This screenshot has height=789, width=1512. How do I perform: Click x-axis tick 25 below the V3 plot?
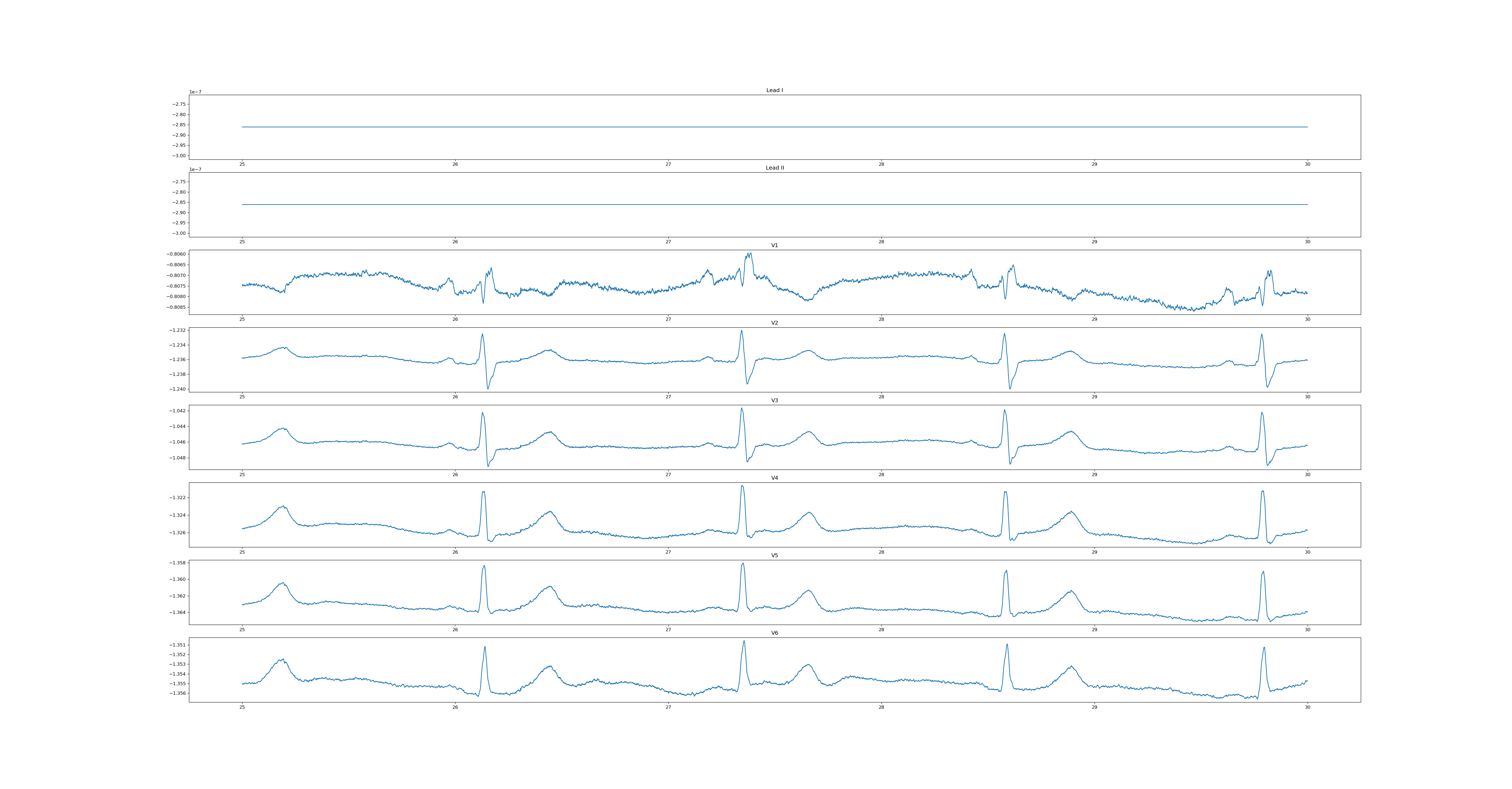(x=242, y=474)
